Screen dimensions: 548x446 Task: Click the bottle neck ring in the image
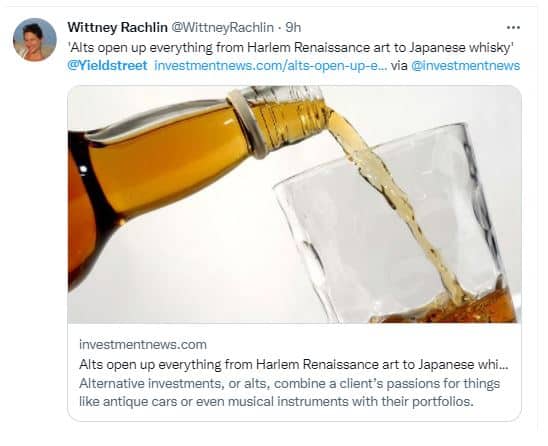coord(248,123)
